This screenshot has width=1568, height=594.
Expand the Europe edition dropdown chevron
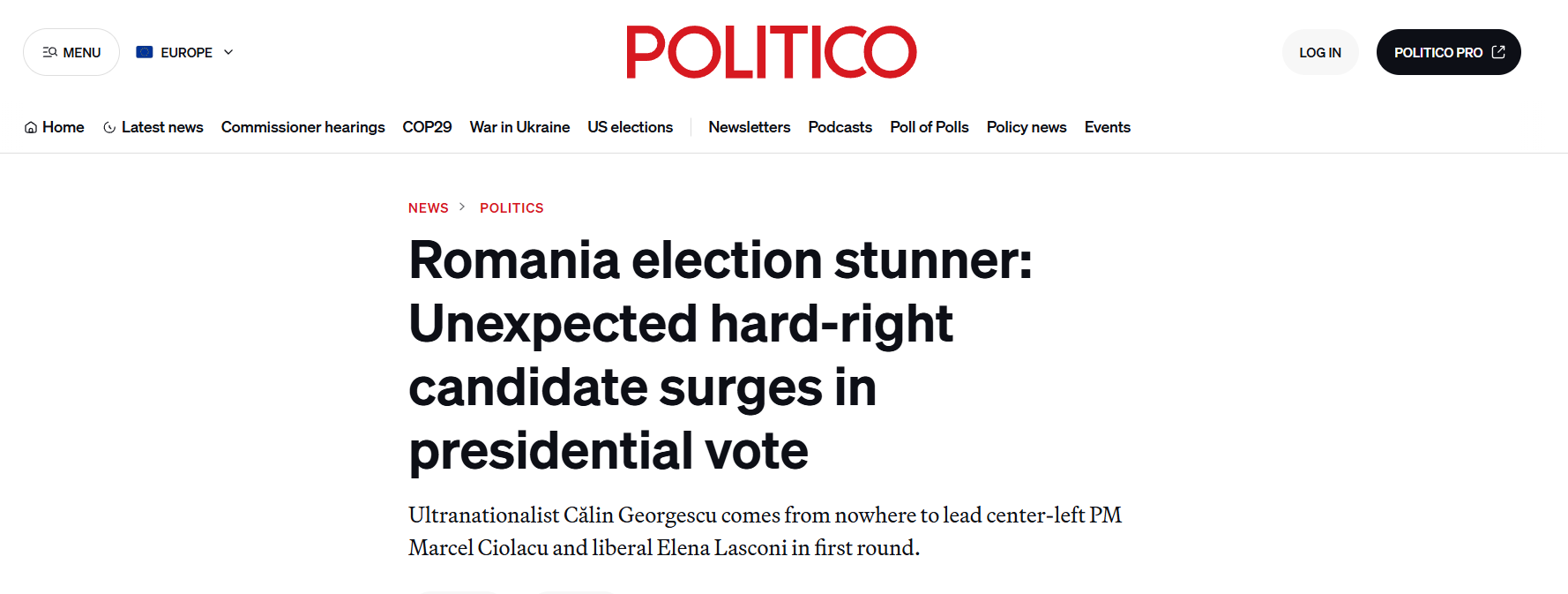(228, 52)
